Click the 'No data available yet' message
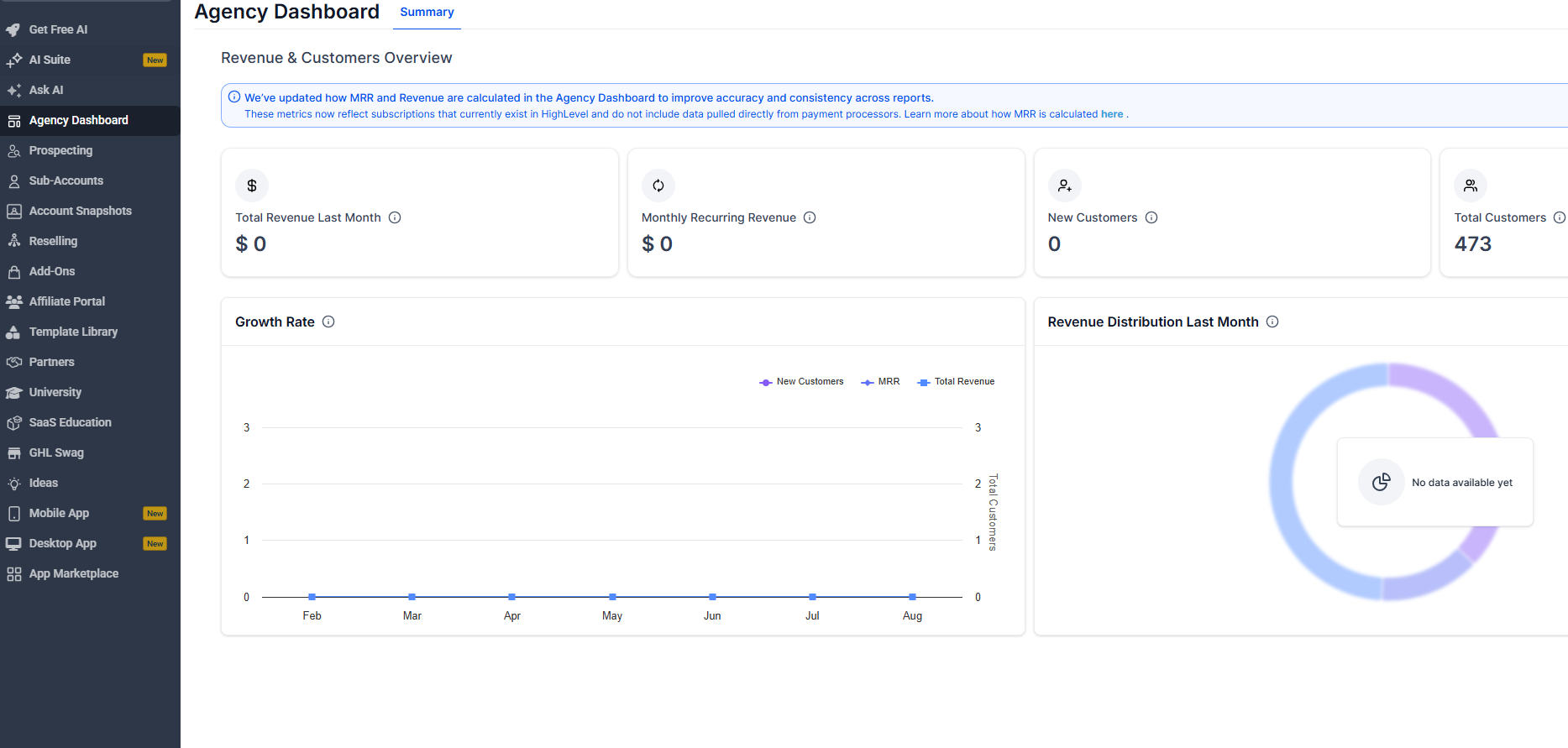 [x=1462, y=483]
